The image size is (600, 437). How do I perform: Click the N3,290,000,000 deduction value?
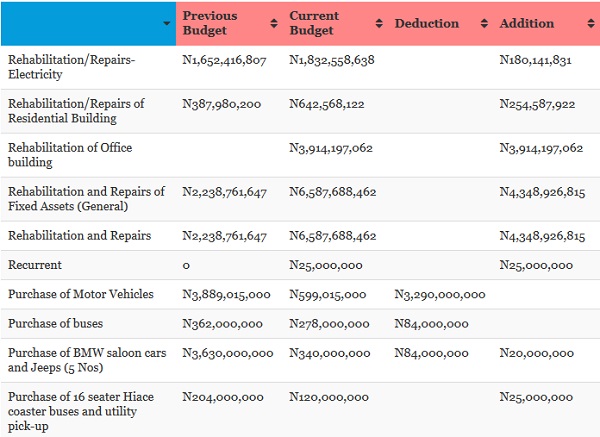(440, 294)
